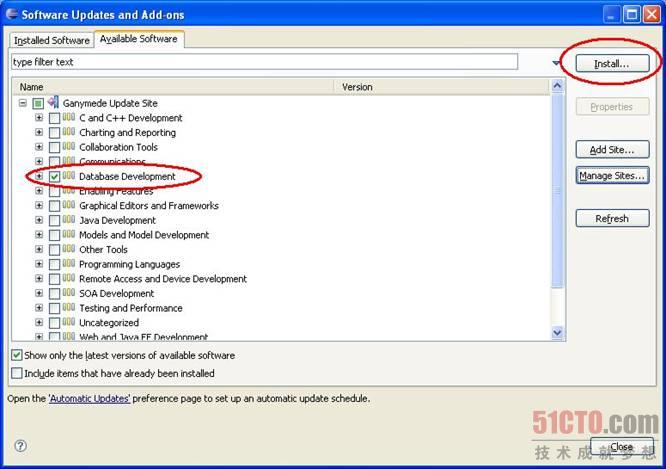Select the Available Software tab
The height and width of the screenshot is (469, 666).
[139, 39]
